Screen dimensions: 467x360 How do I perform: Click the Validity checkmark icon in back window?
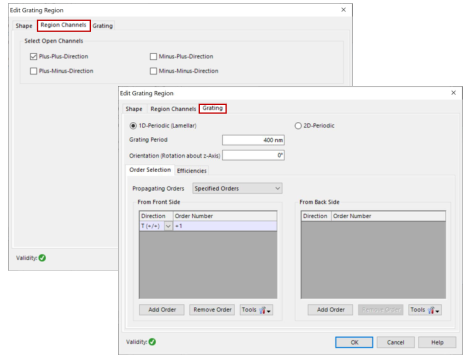42,258
